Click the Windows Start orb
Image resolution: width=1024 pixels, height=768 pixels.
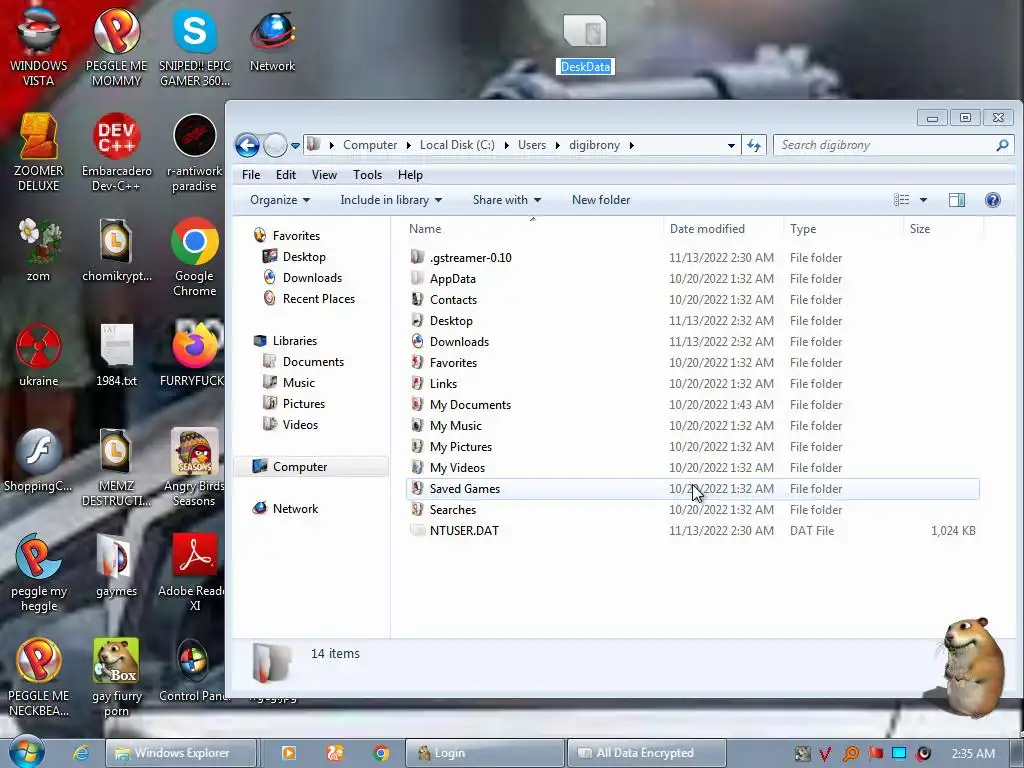[27, 752]
